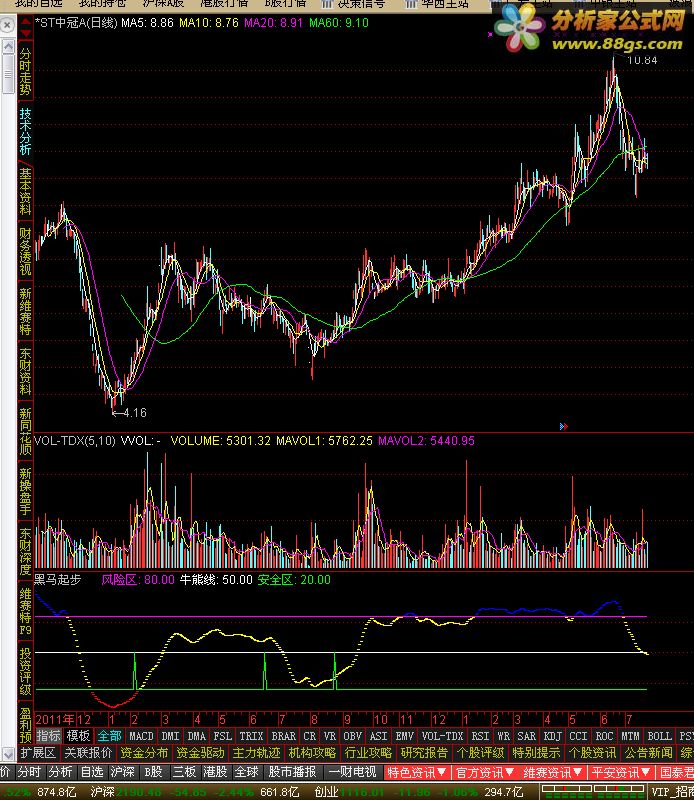This screenshot has width=694, height=800.
Task: Apply the DMI indicator
Action: 170,736
